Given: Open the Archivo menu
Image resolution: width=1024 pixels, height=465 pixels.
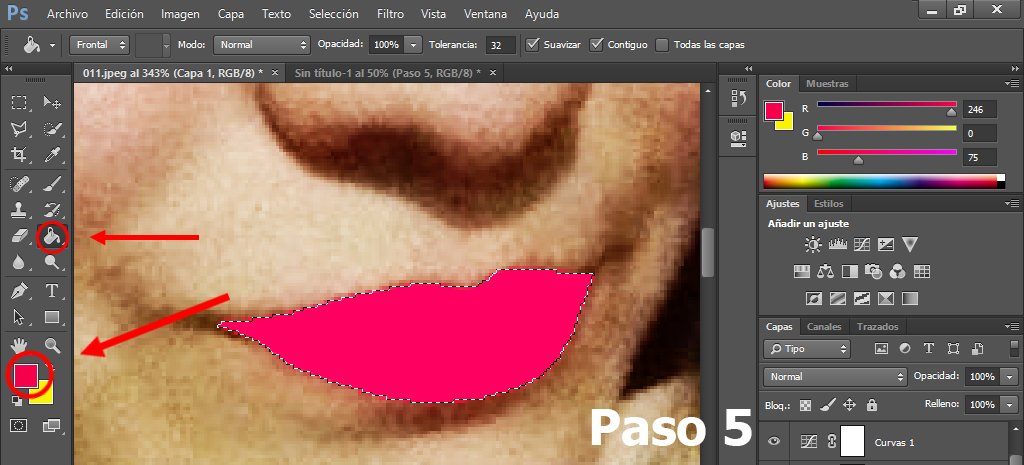Looking at the screenshot, I should [67, 14].
